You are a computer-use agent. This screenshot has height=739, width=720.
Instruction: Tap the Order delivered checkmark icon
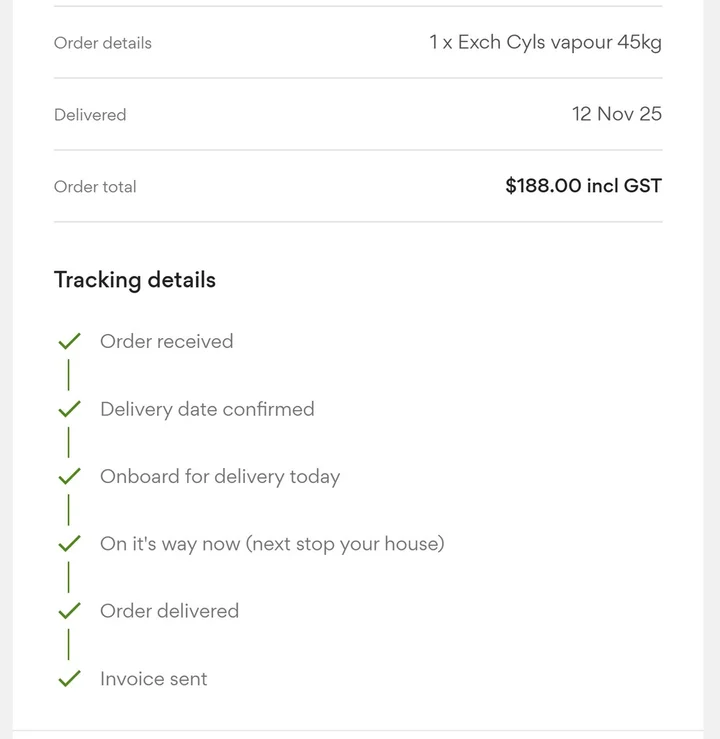pyautogui.click(x=69, y=611)
